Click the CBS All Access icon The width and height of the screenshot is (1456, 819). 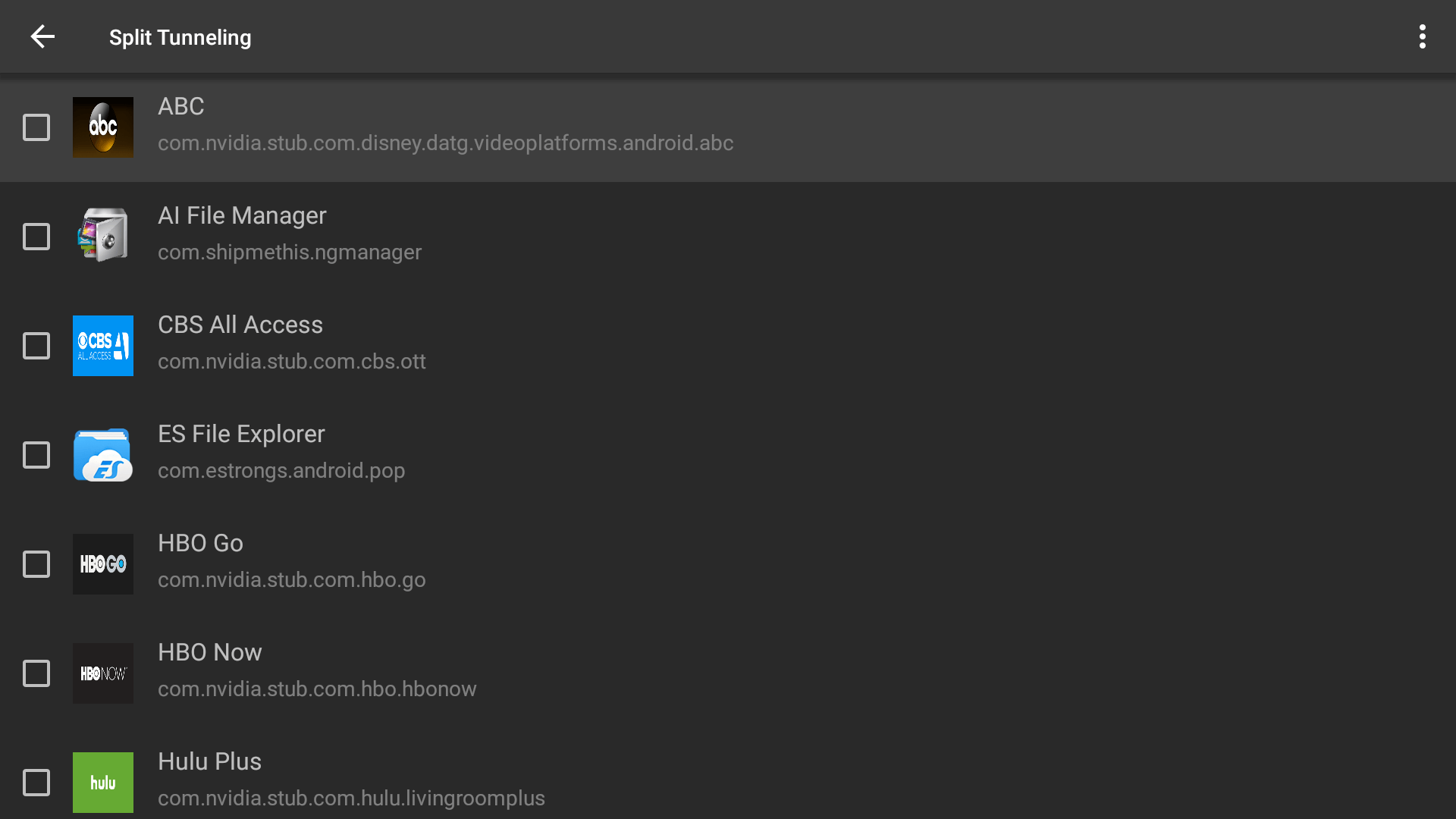point(103,346)
